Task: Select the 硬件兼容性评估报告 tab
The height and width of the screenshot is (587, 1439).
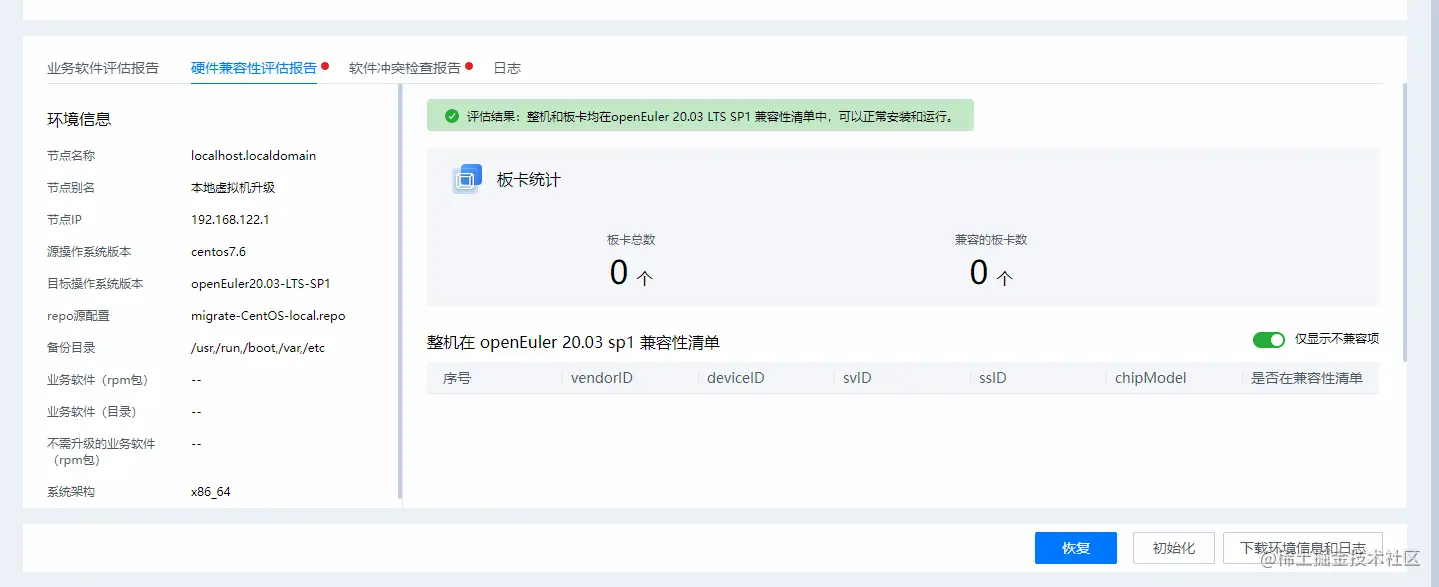Action: coord(254,68)
